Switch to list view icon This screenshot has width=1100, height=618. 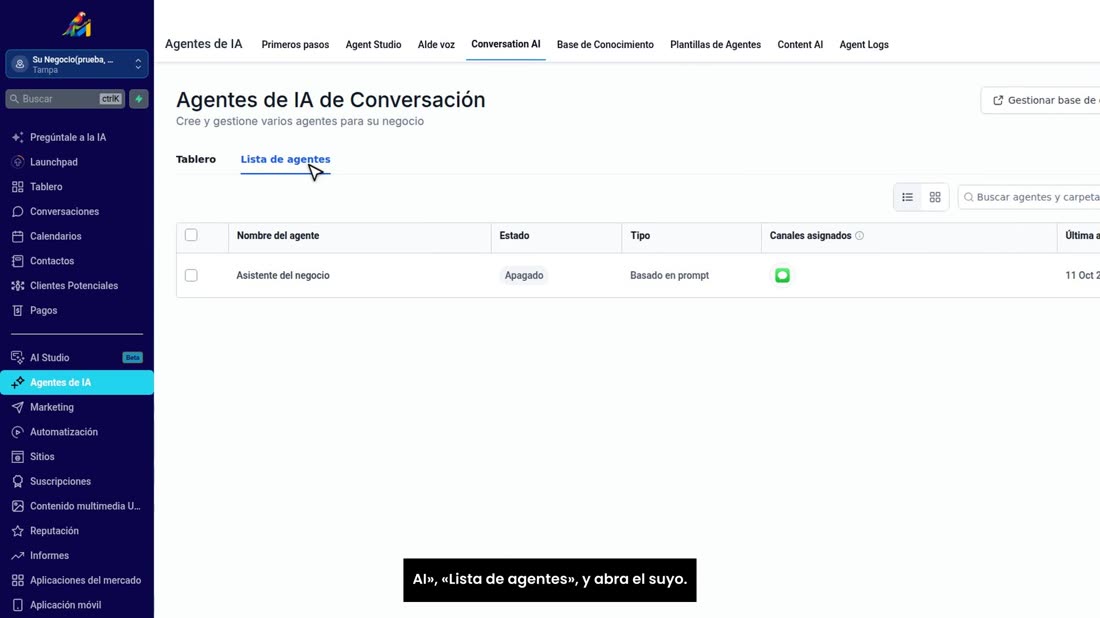[908, 197]
